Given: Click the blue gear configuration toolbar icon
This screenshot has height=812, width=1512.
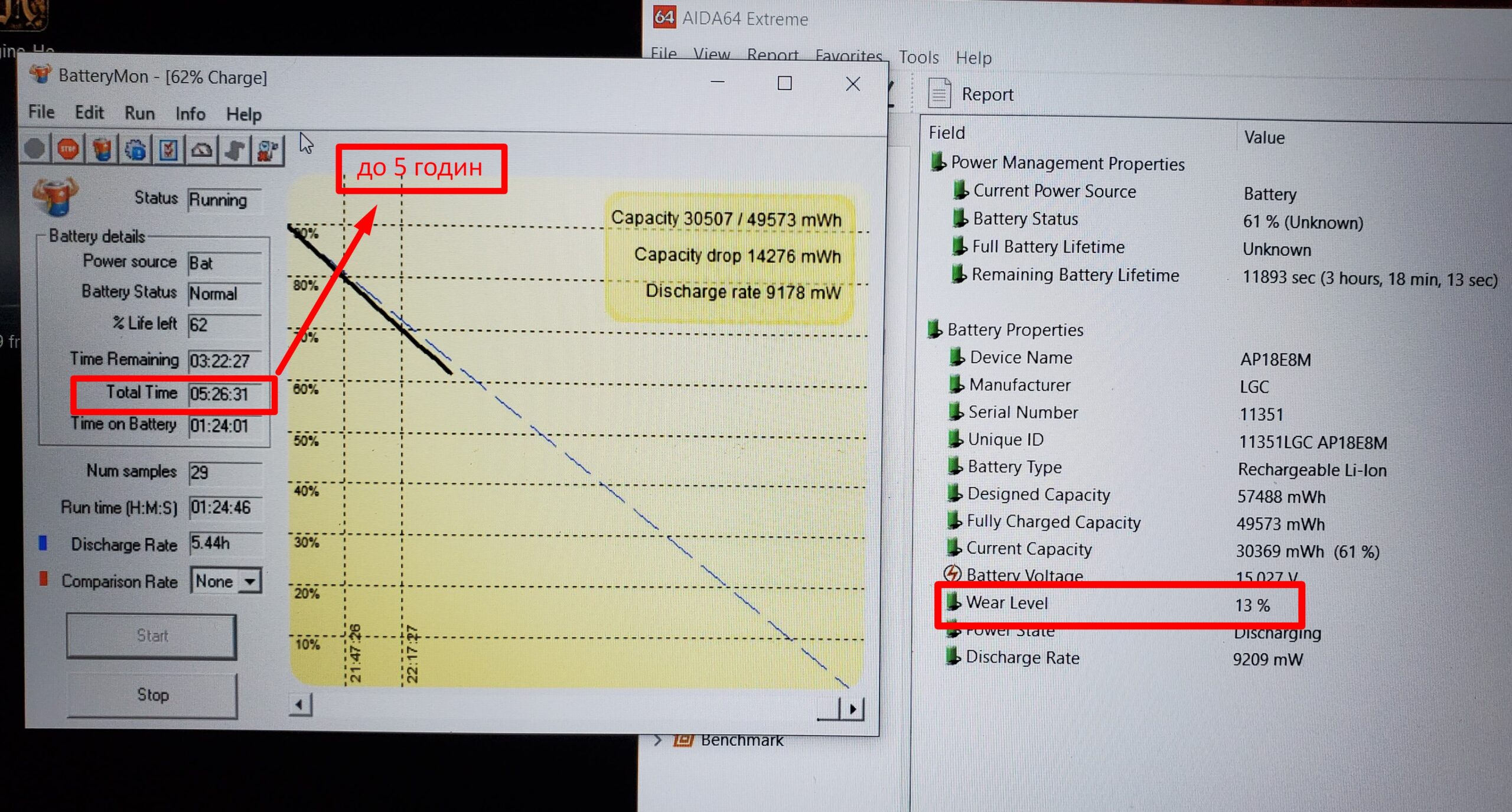Looking at the screenshot, I should (135, 150).
